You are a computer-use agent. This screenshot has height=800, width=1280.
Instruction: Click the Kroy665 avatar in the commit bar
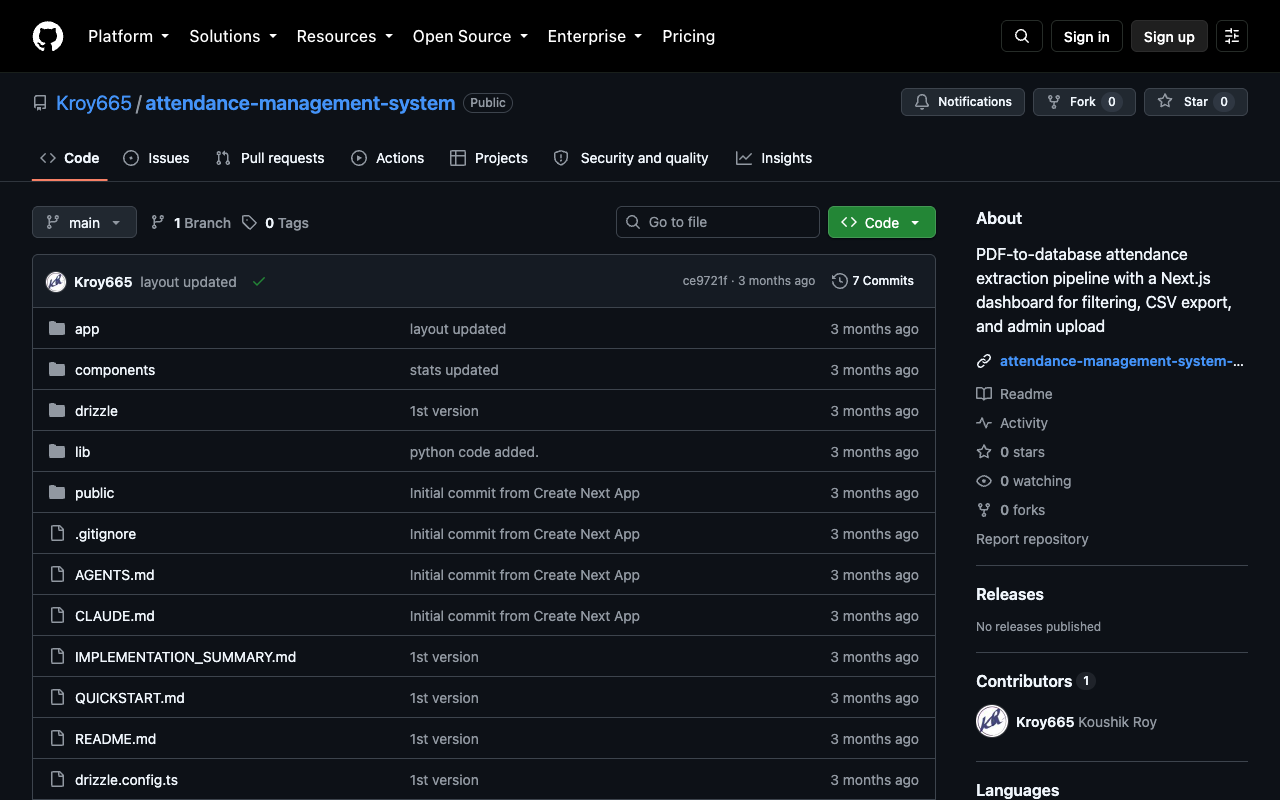tap(56, 282)
